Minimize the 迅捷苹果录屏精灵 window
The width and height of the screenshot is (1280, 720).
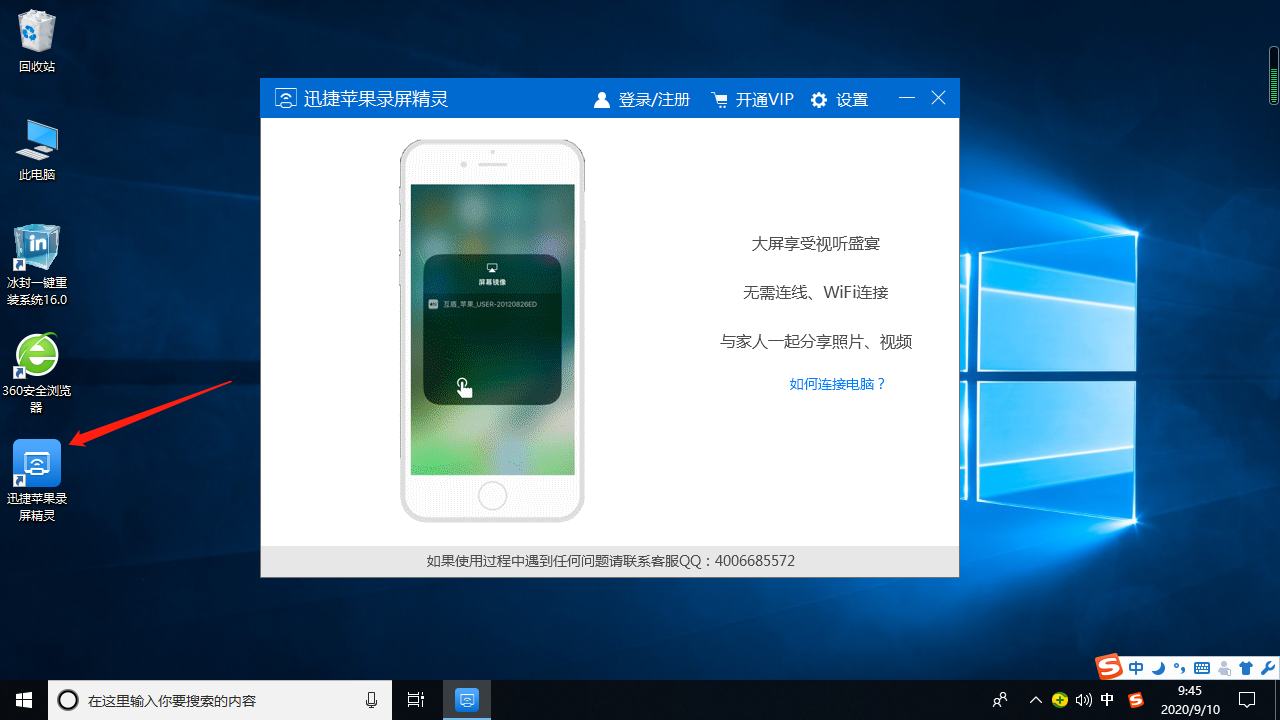click(907, 98)
